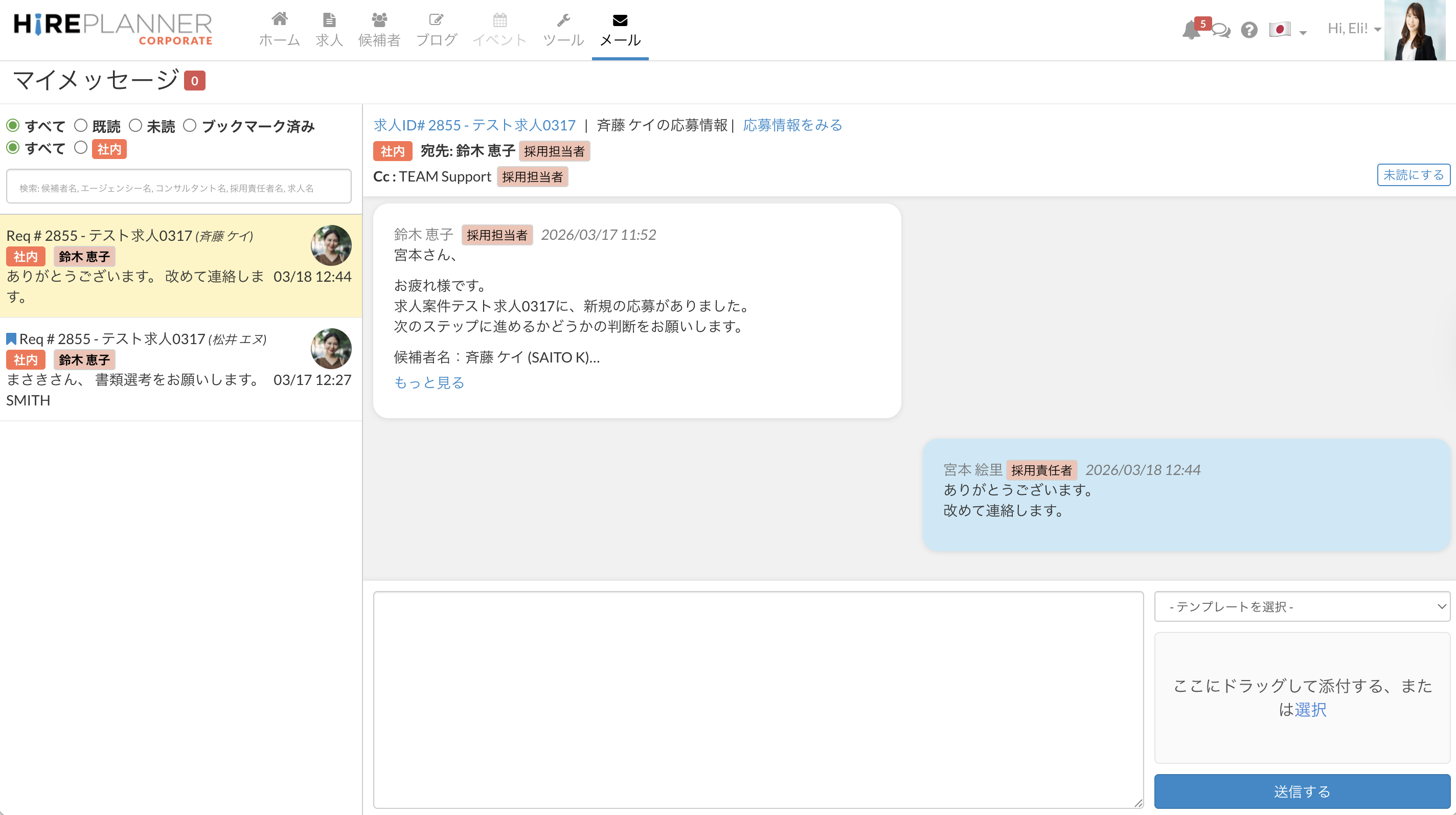Open the notification bell icon
The height and width of the screenshot is (815, 1456).
[x=1190, y=30]
